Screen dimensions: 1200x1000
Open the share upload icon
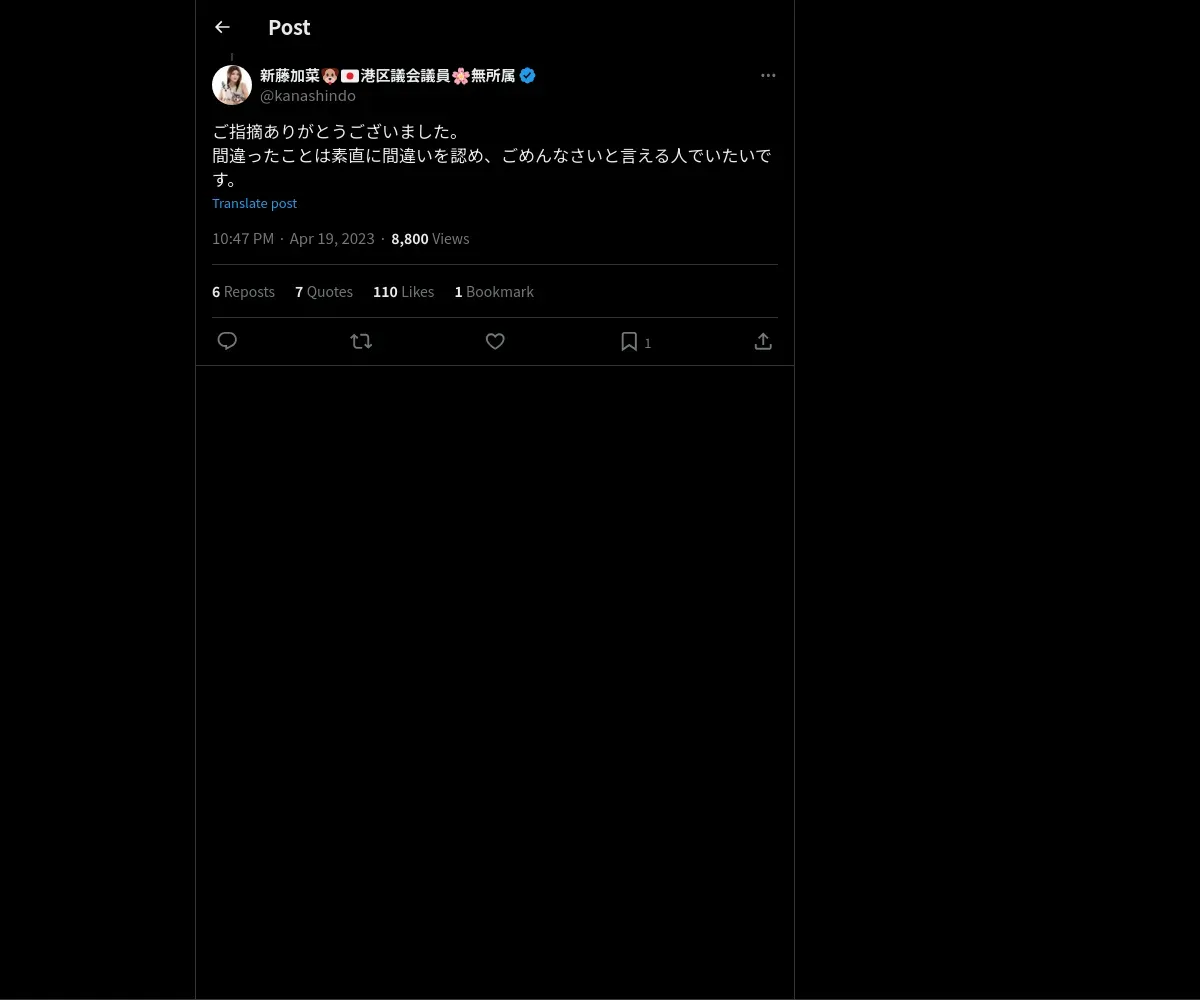coord(763,341)
